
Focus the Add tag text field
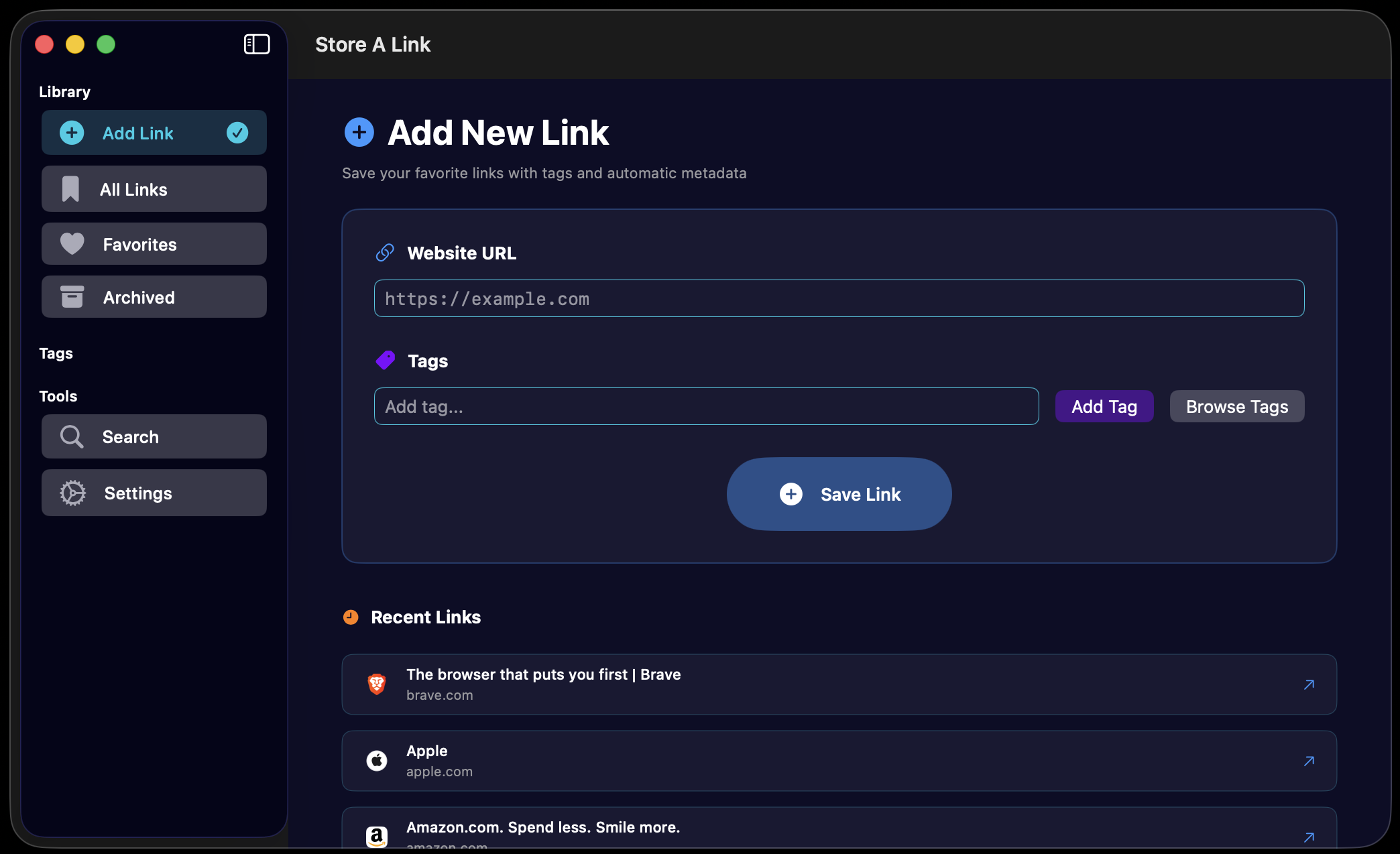706,406
